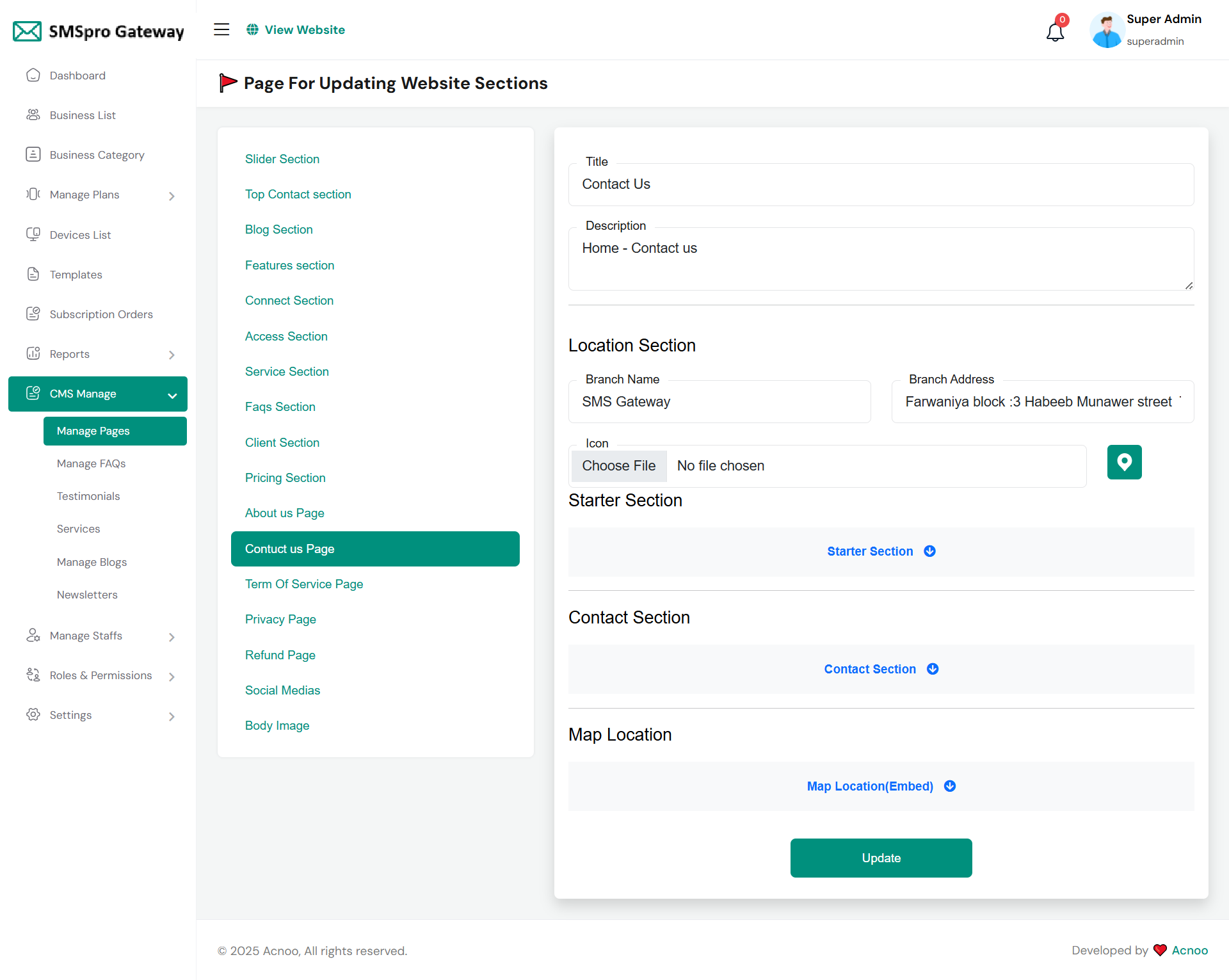Collapse the CMS Manage menu
The width and height of the screenshot is (1229, 980).
pyautogui.click(x=172, y=395)
